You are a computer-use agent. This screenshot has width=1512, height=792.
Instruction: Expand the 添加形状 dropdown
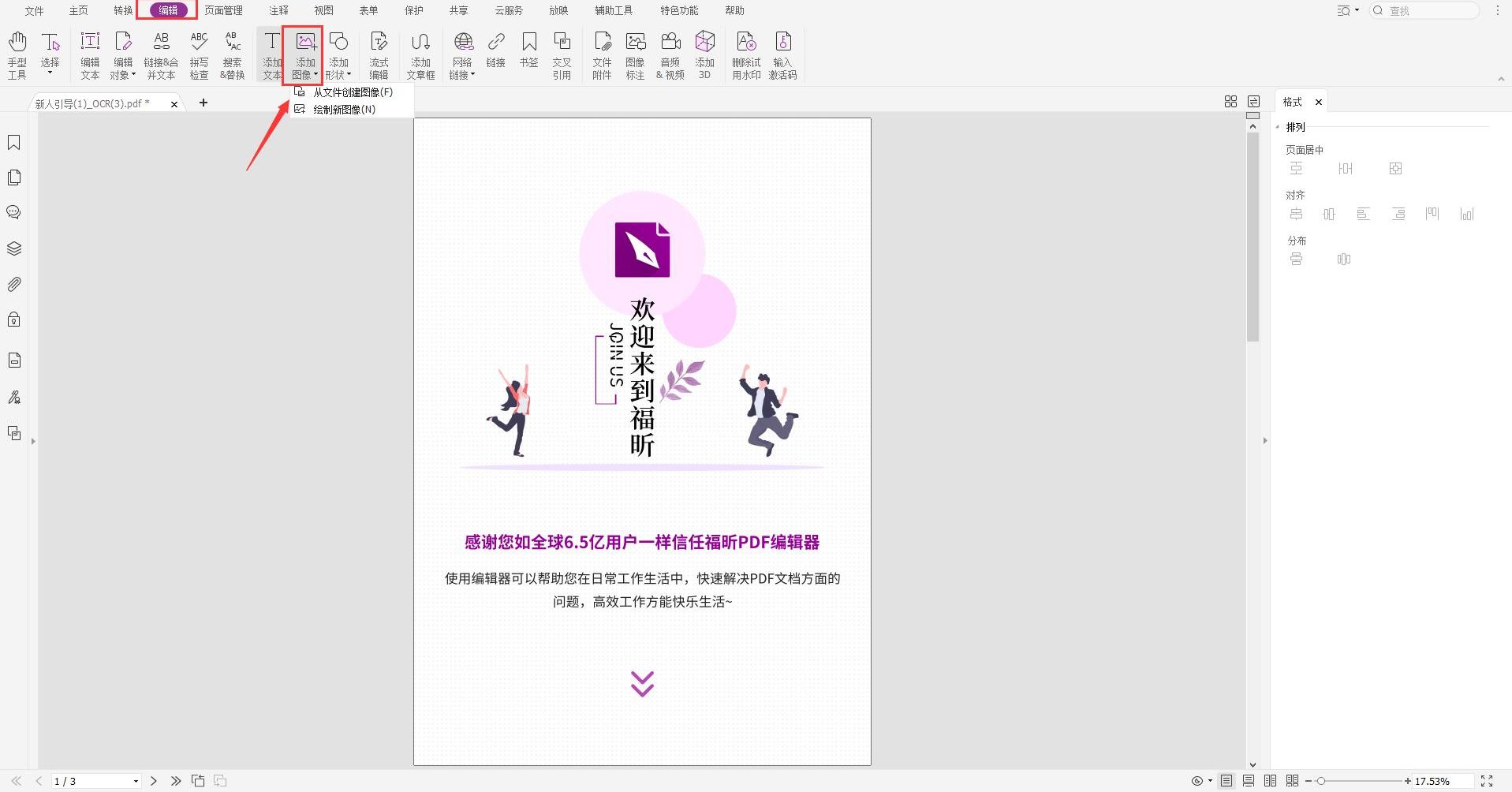(x=349, y=75)
